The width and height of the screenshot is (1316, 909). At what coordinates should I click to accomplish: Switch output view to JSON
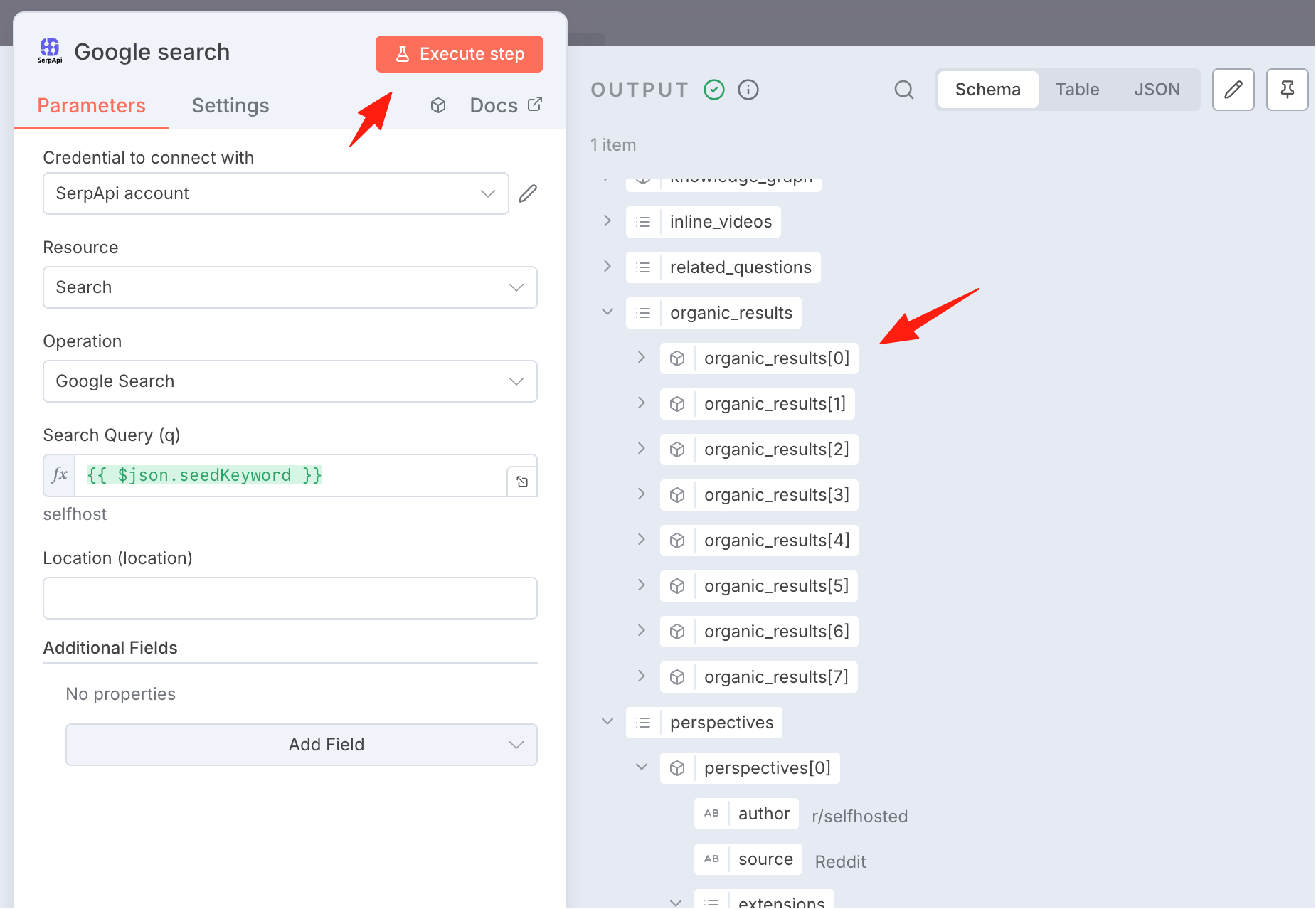click(x=1157, y=90)
